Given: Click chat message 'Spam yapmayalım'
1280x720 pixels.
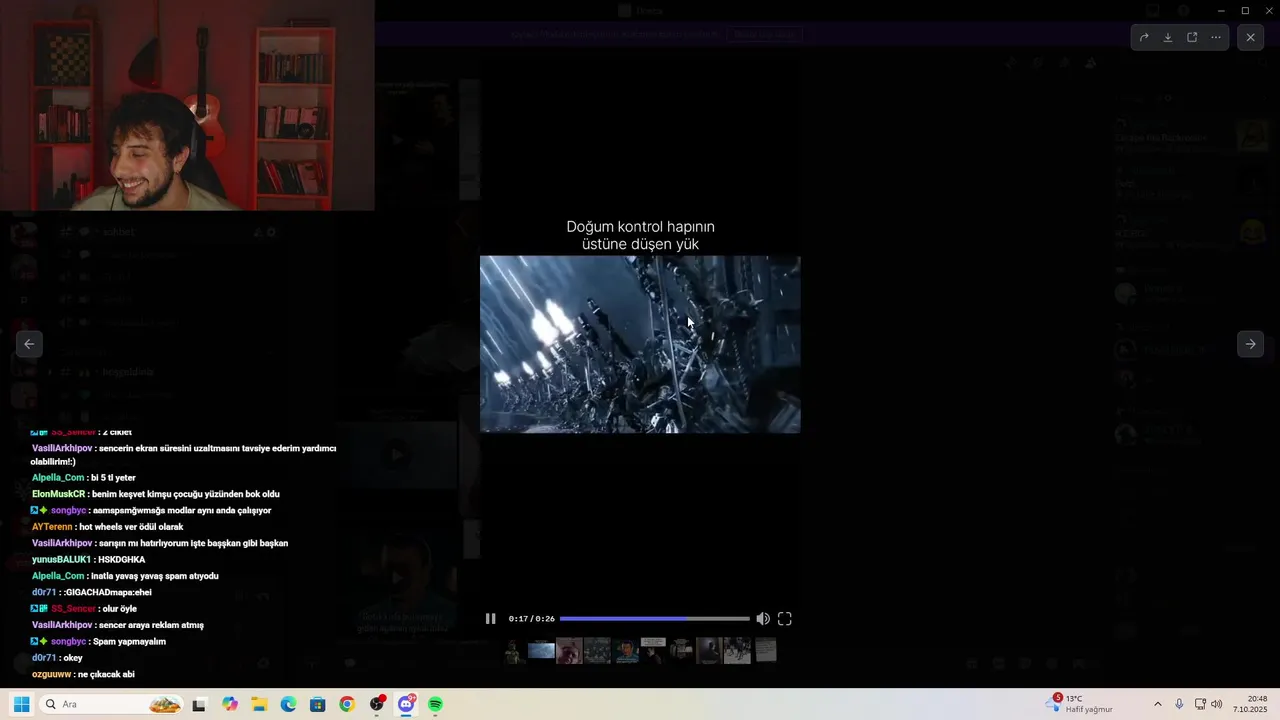Looking at the screenshot, I should coord(129,641).
